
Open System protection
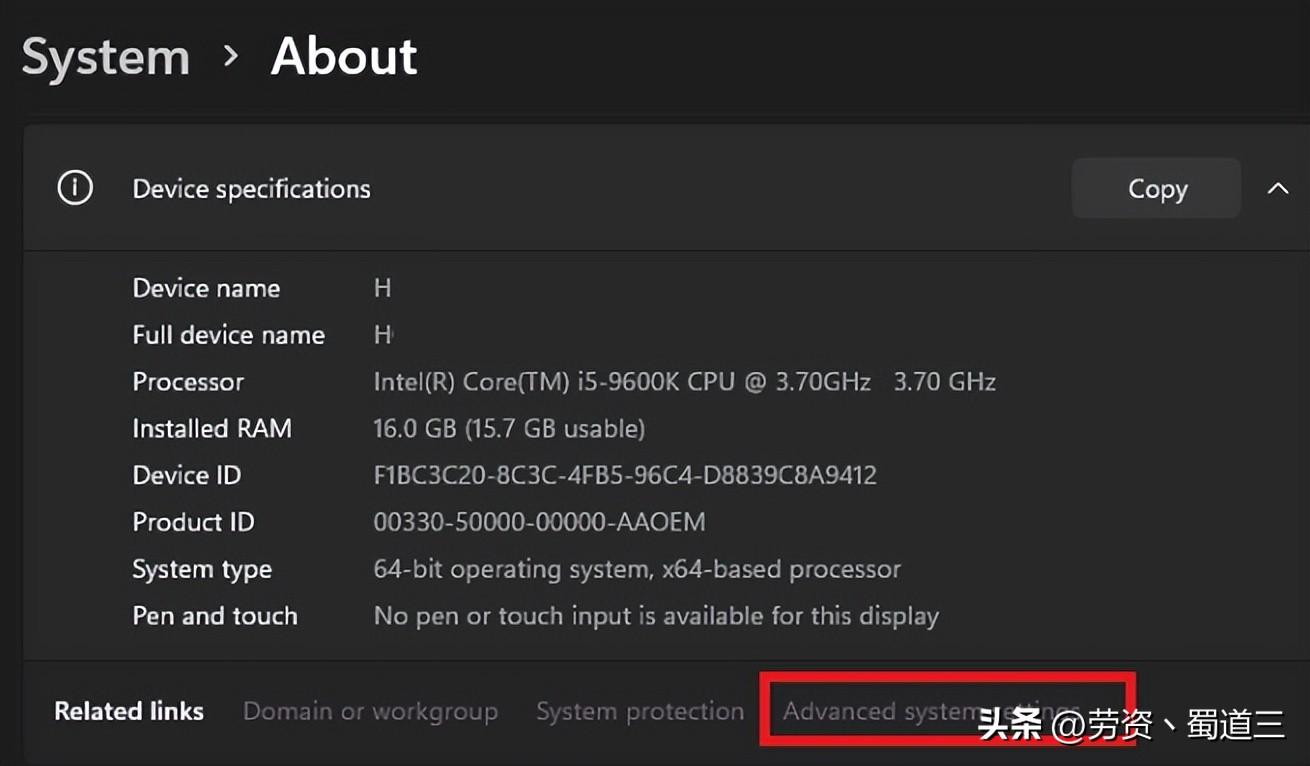[640, 710]
